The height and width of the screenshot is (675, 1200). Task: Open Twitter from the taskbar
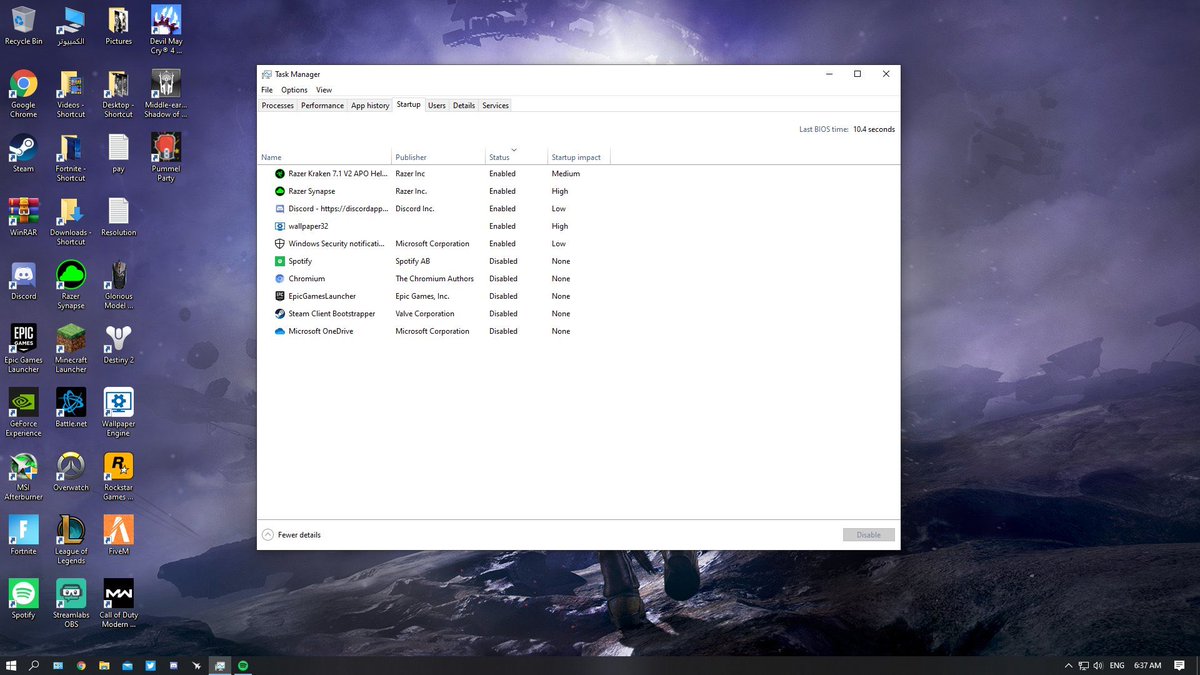coord(151,665)
